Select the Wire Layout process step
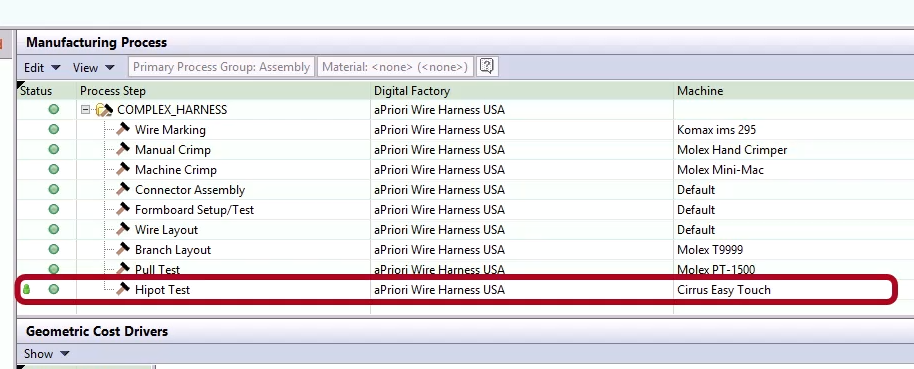 (166, 230)
